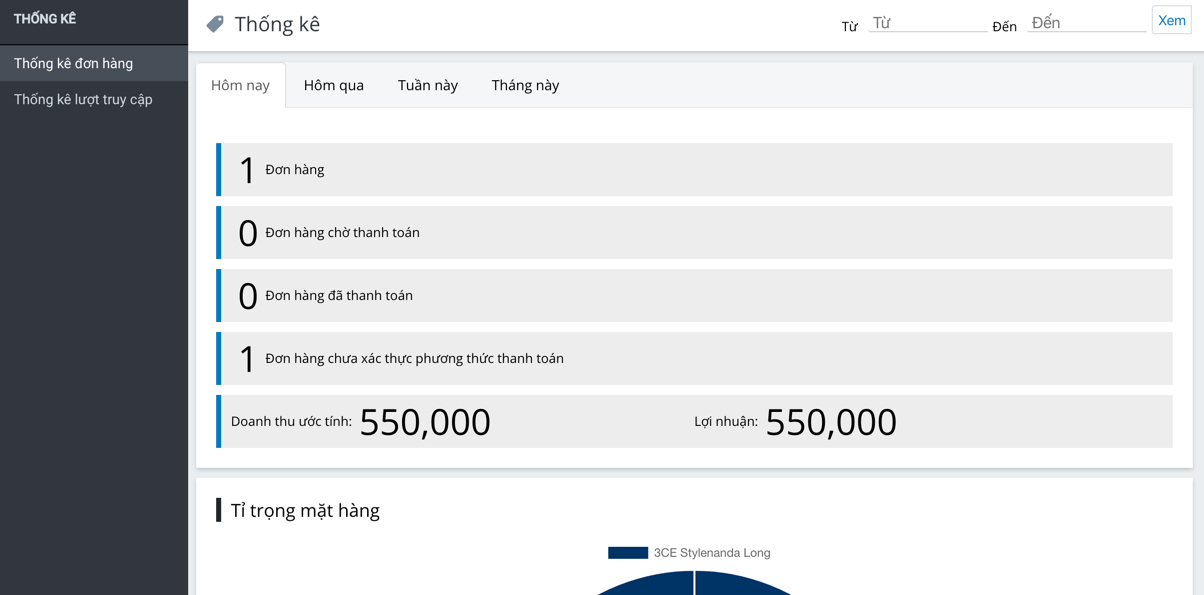Click the Đơn hàng chờ thanh toán row
The image size is (1204, 595).
694,232
